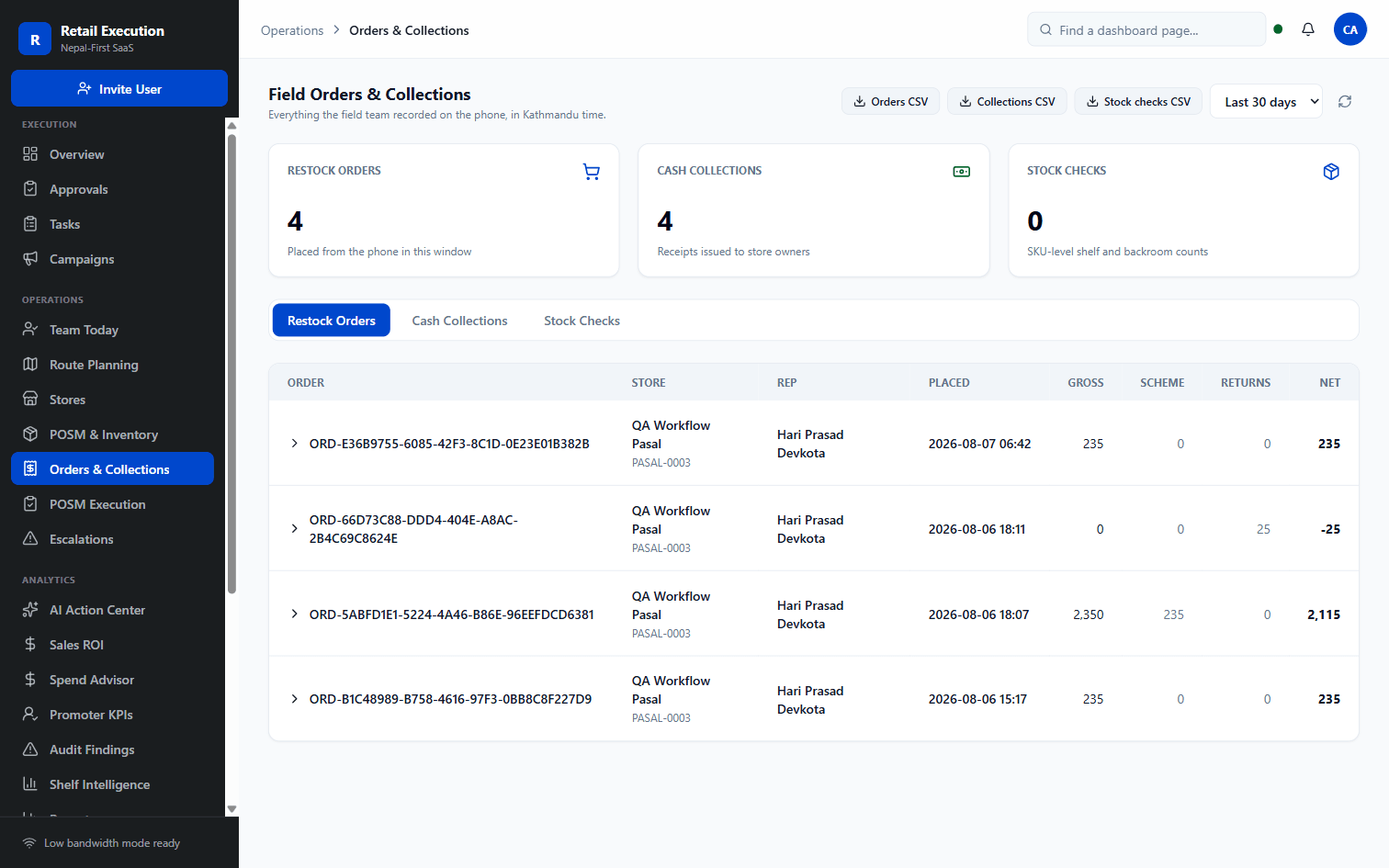Download Orders CSV

coord(890,102)
